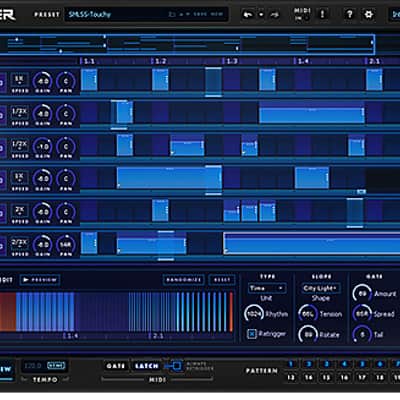Toggle the MIDI Latch mode
Screen dimensions: 400x400
point(147,366)
